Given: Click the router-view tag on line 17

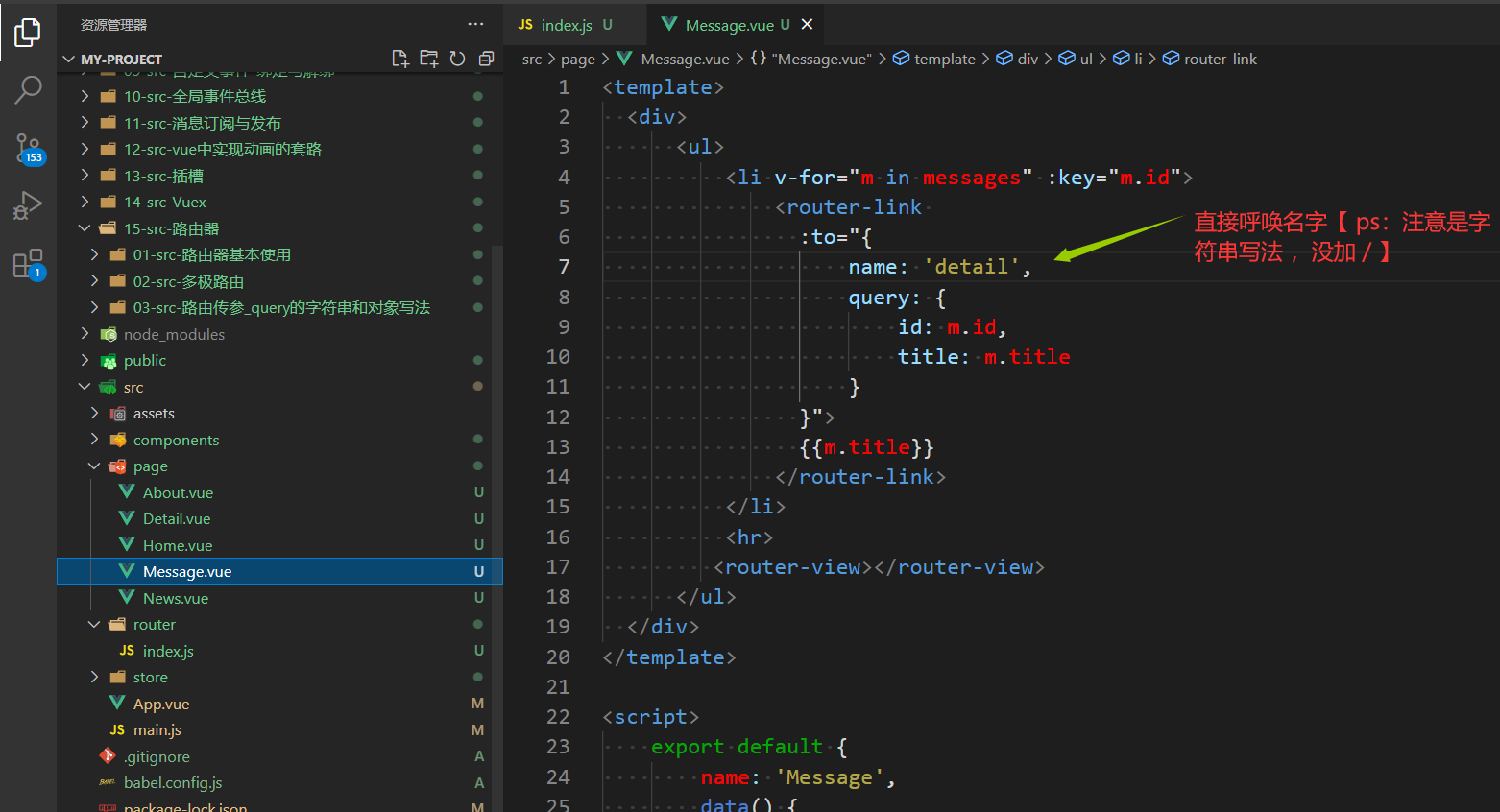Looking at the screenshot, I should coord(793,567).
